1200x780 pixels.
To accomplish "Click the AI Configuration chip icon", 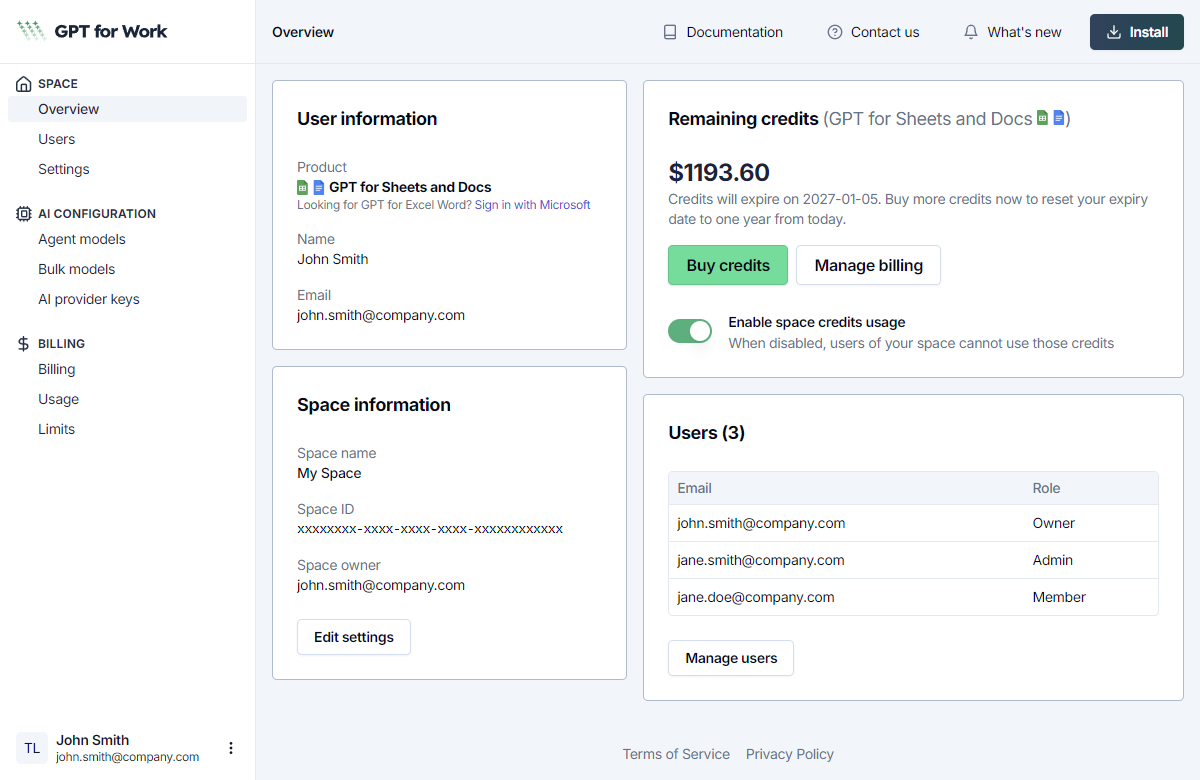I will pyautogui.click(x=24, y=214).
